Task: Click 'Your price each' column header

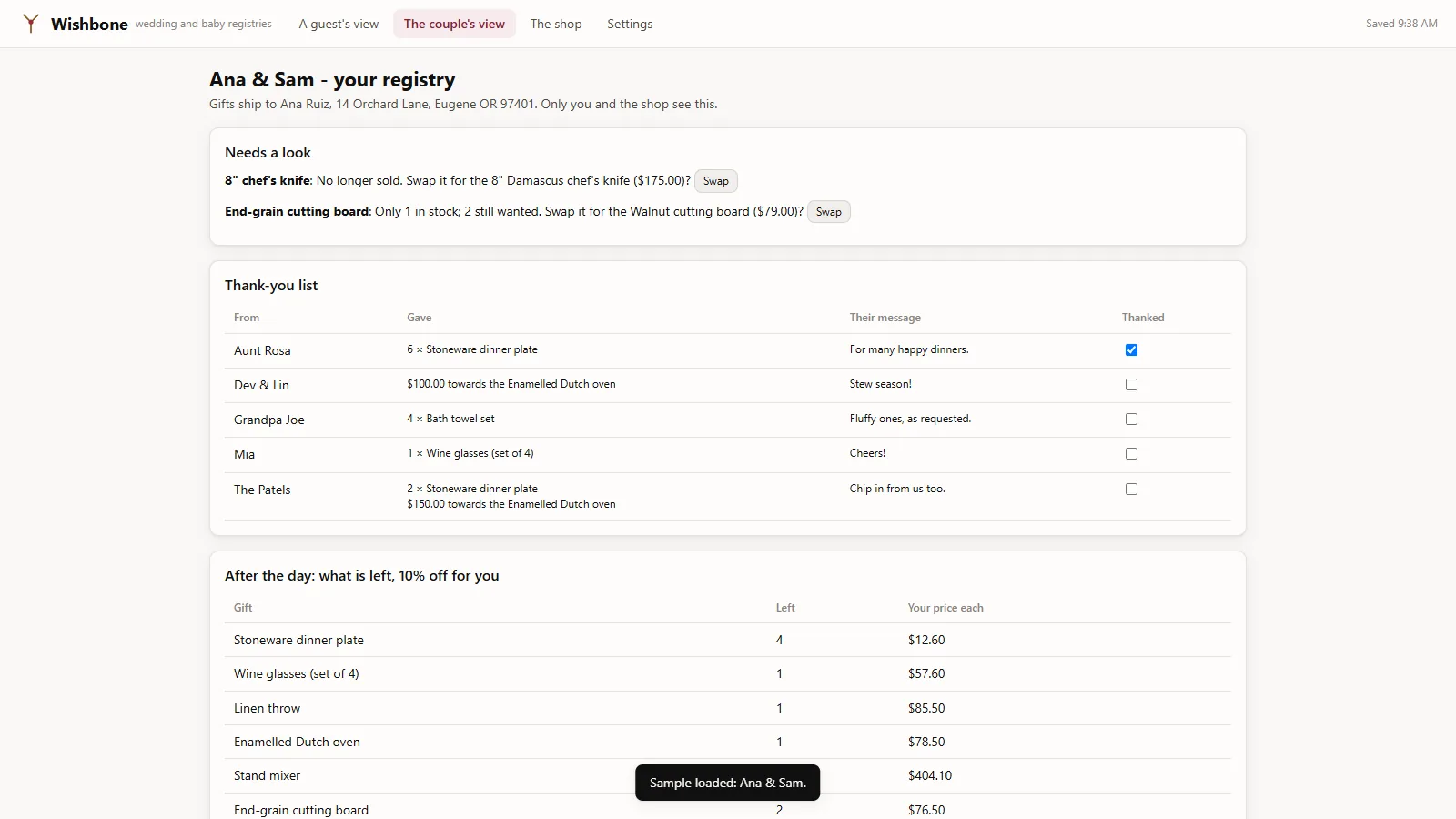Action: point(945,608)
